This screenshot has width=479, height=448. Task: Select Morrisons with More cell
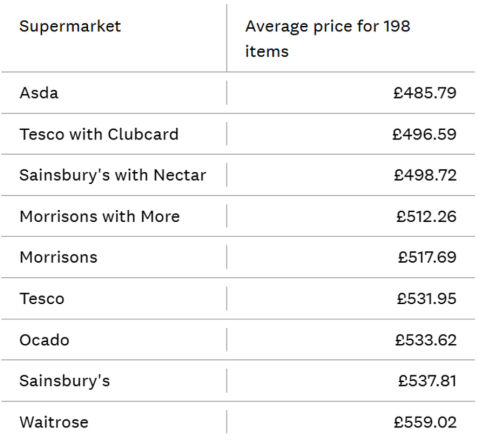pos(100,217)
